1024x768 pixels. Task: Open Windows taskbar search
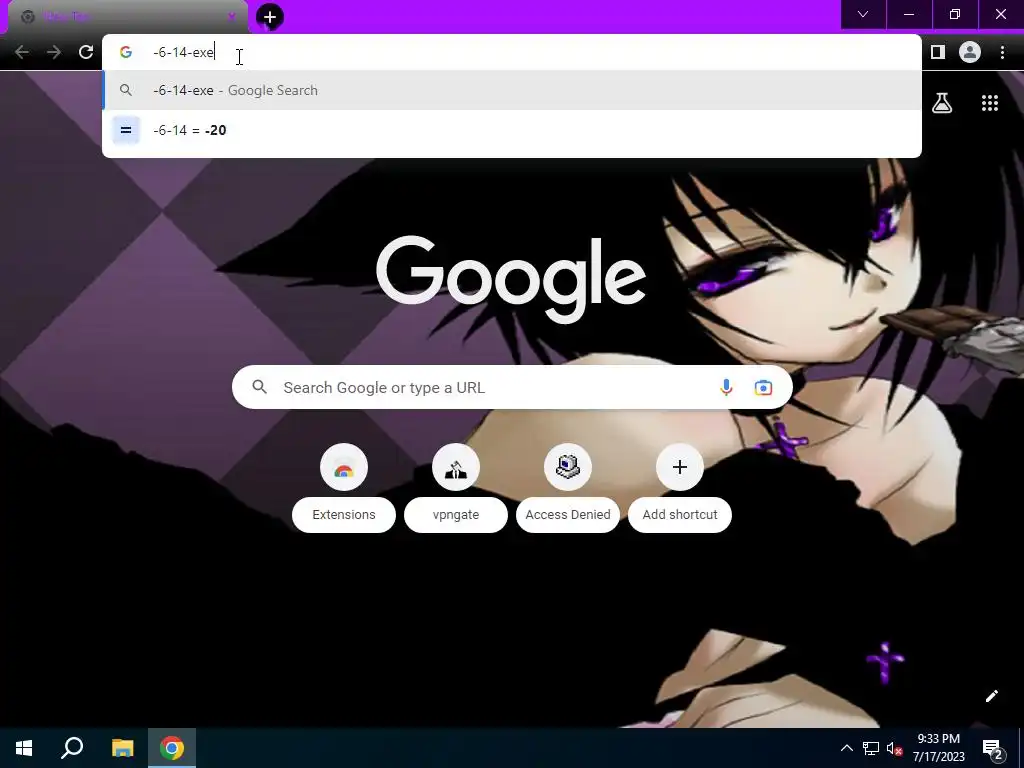click(x=72, y=748)
